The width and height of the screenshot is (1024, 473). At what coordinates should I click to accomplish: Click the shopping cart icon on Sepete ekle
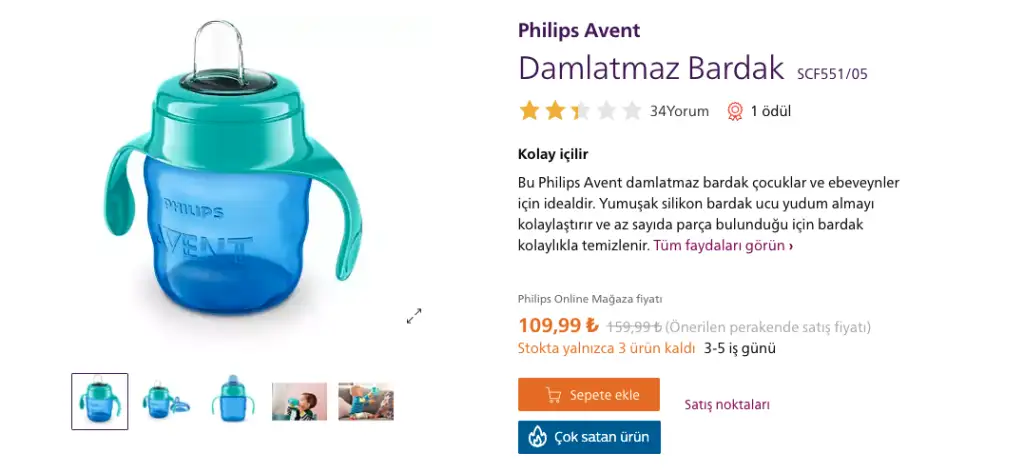[x=554, y=395]
